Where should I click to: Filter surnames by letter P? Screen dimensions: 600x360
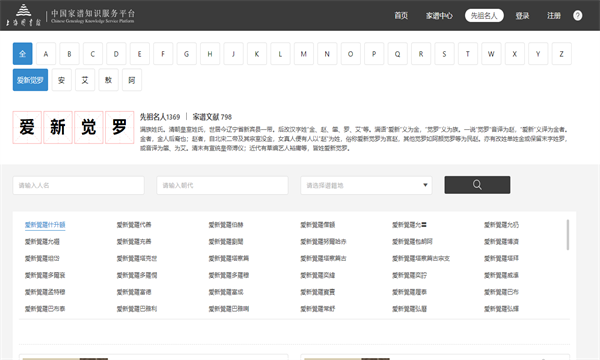pyautogui.click(x=374, y=54)
